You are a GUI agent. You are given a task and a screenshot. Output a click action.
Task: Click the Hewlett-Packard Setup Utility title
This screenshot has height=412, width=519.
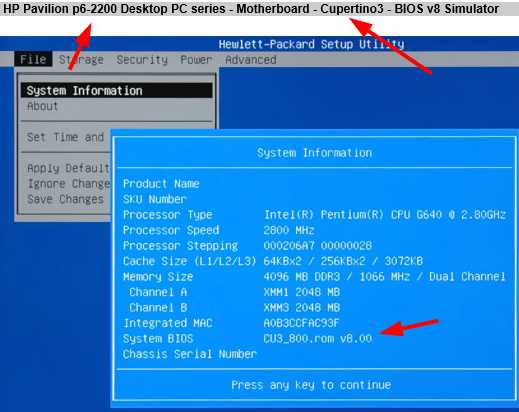coord(311,44)
